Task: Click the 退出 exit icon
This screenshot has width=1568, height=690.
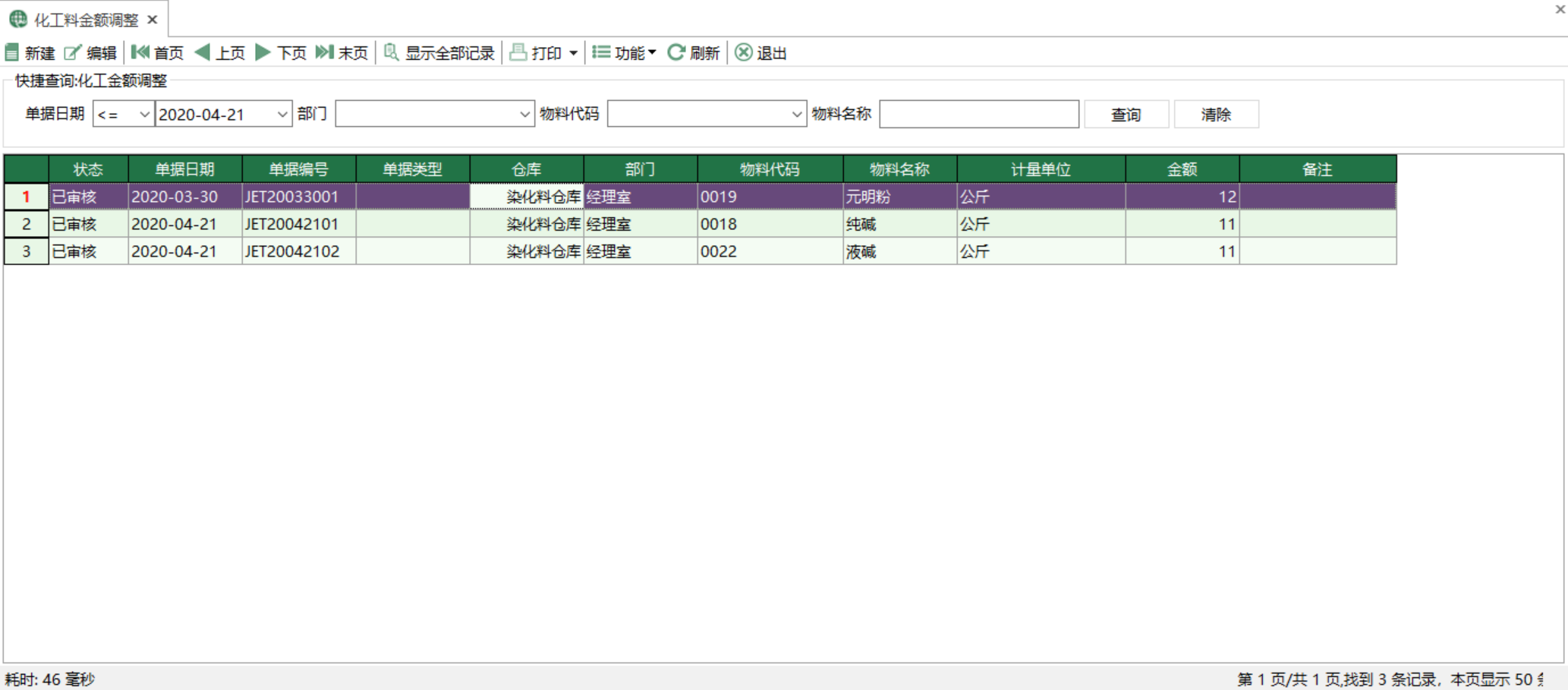Action: pyautogui.click(x=744, y=52)
